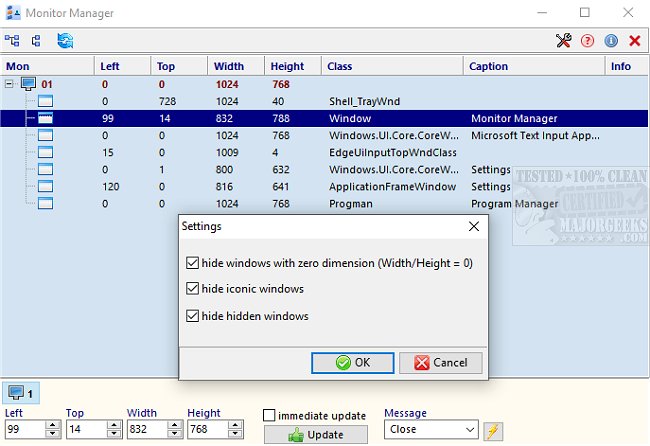Click the Left field spinner arrows
Viewport: 650px width, 446px height.
(53, 431)
